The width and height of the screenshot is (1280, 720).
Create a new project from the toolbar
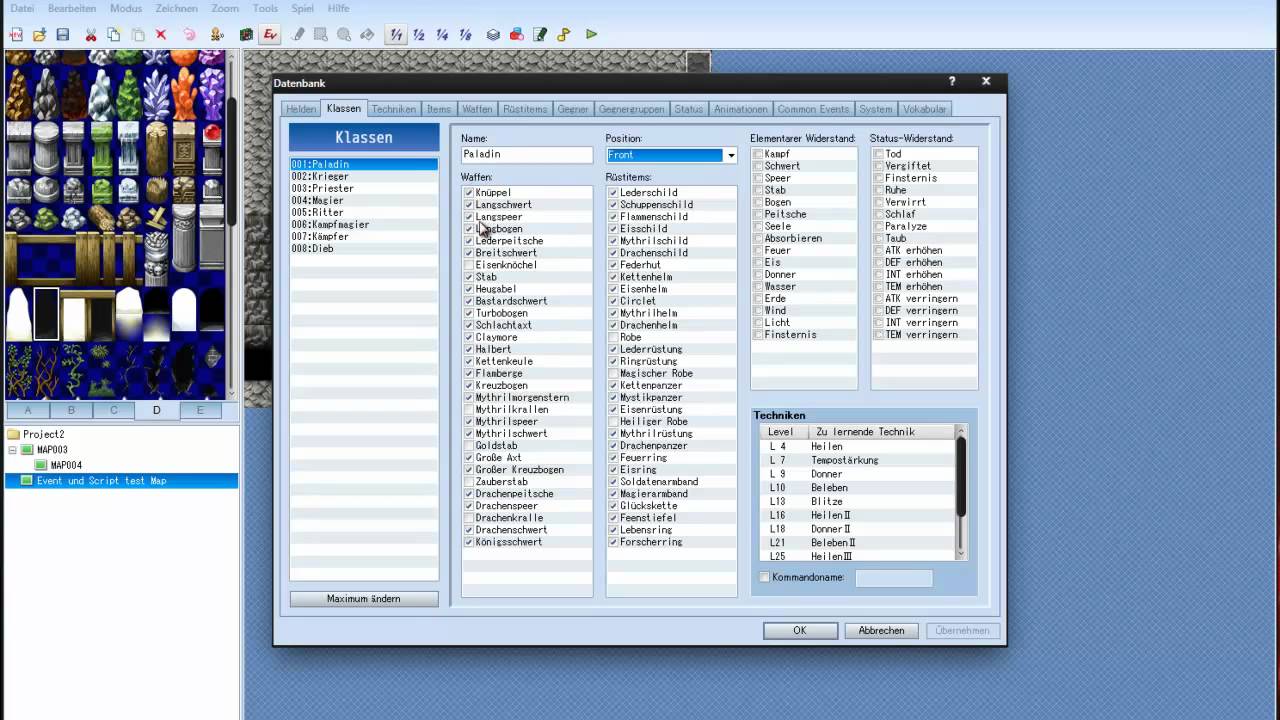[x=16, y=34]
